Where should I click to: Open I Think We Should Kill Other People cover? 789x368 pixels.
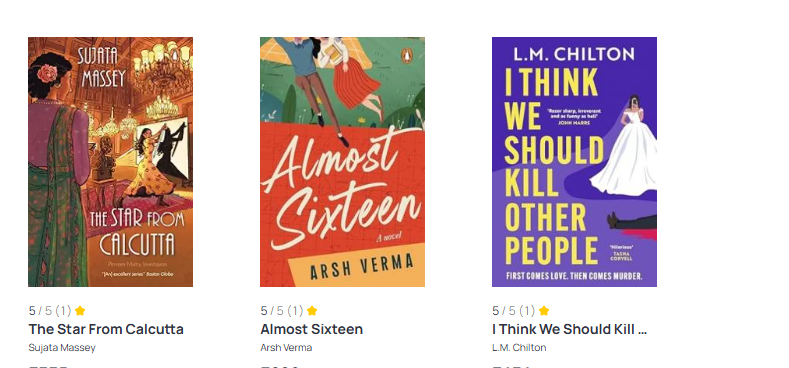pos(574,162)
